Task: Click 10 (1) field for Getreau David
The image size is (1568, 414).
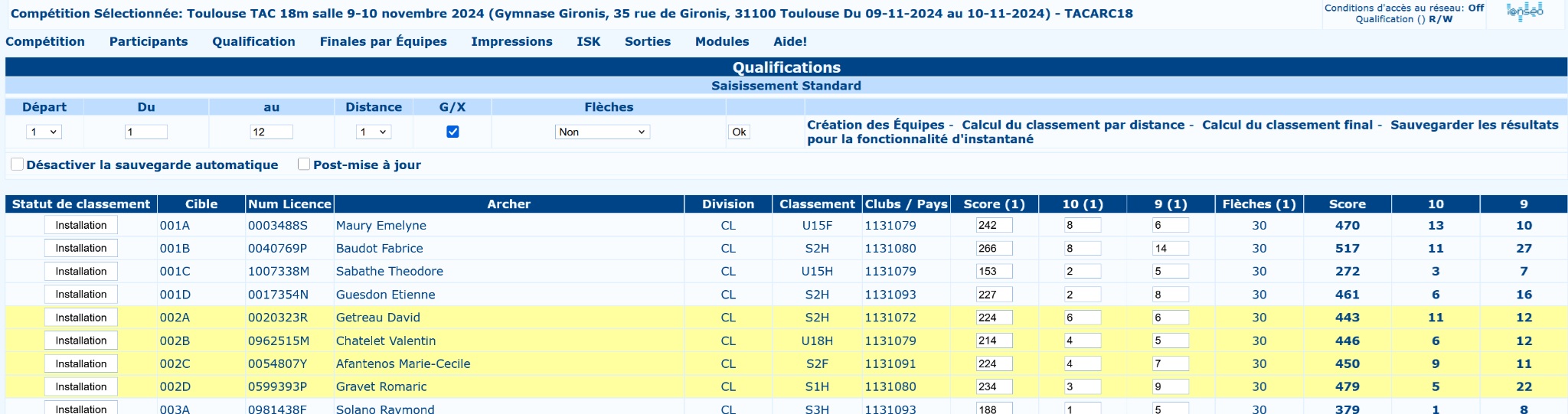Action: pos(1083,317)
